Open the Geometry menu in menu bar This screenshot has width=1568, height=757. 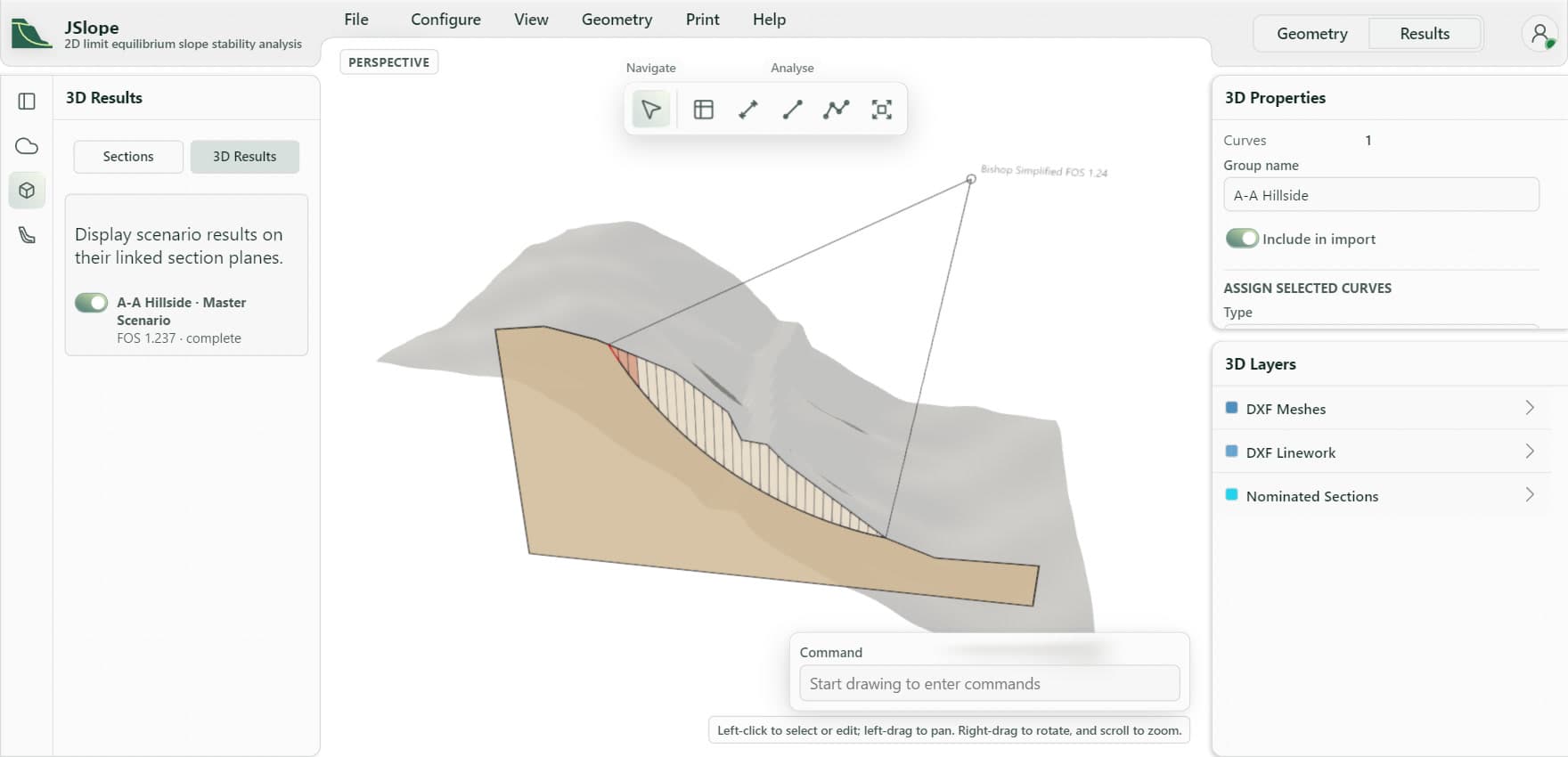coord(617,20)
